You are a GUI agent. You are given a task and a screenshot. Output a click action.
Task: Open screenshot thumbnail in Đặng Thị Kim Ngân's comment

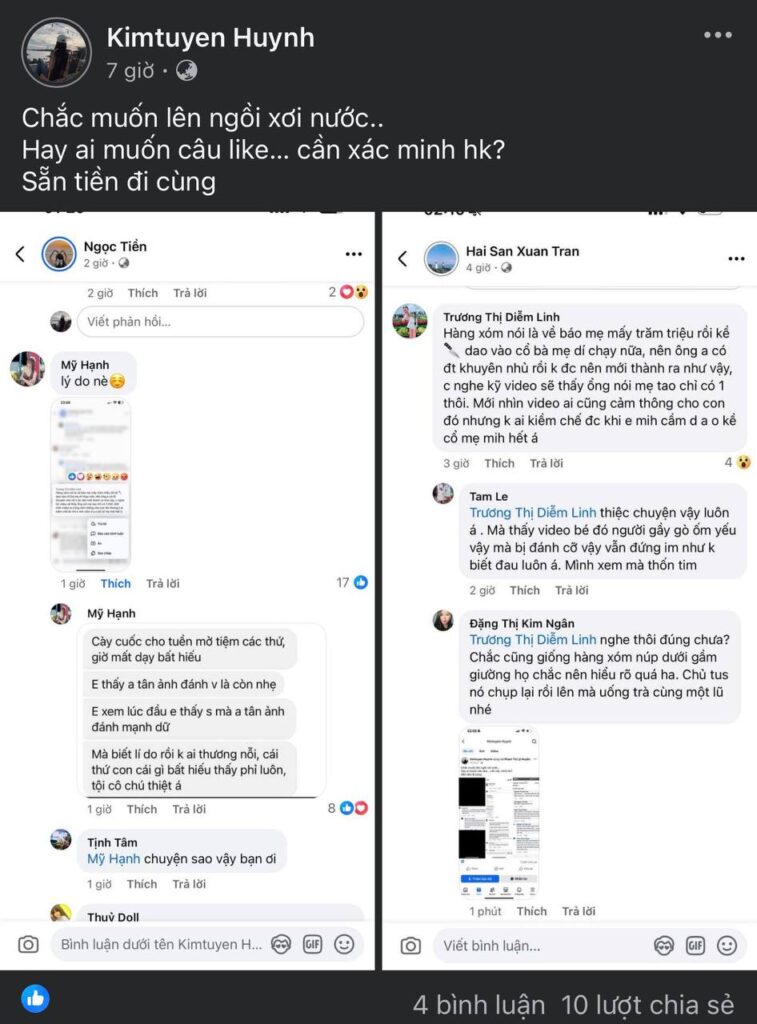[x=499, y=811]
